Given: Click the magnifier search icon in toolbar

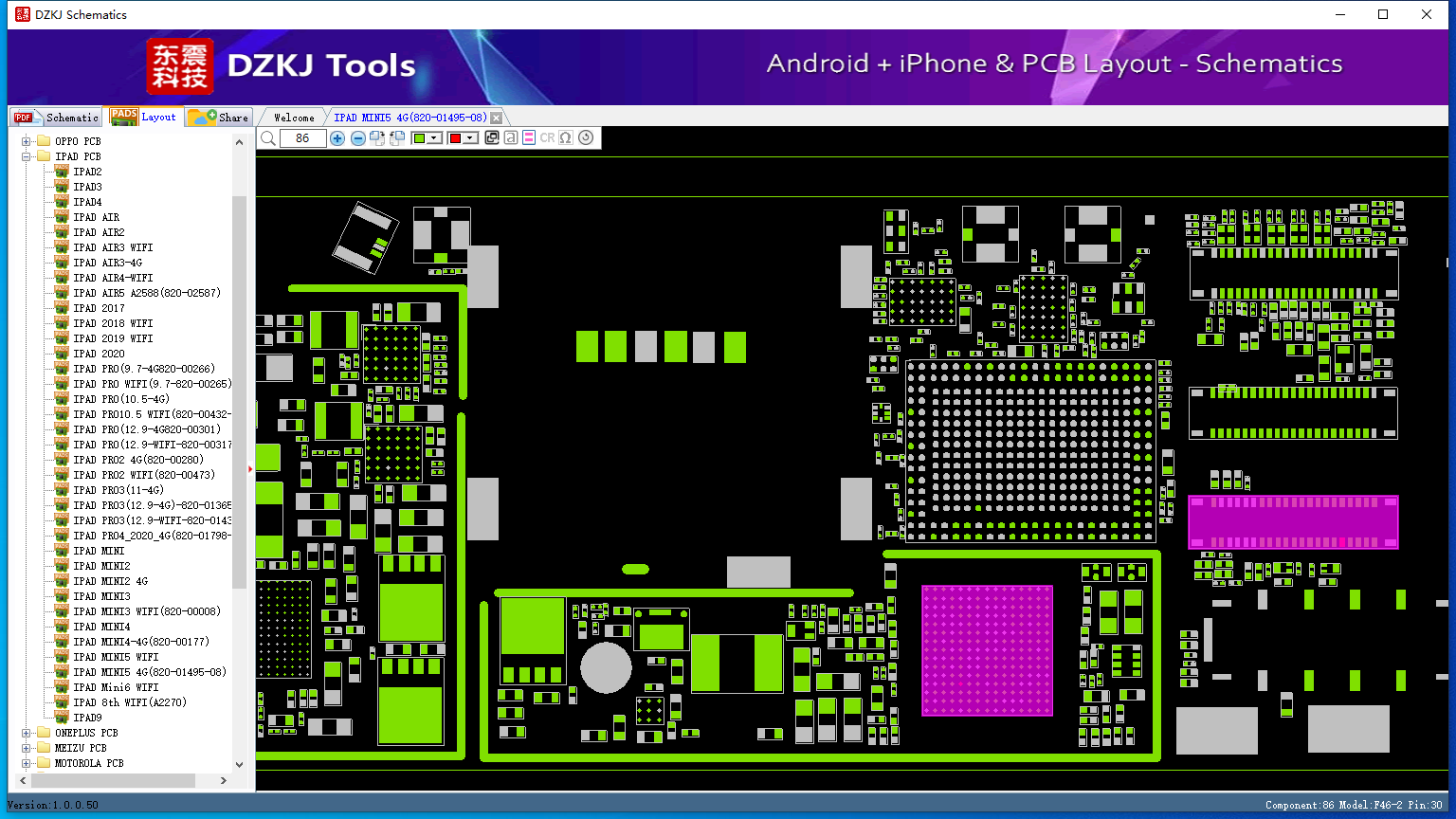Looking at the screenshot, I should [268, 138].
